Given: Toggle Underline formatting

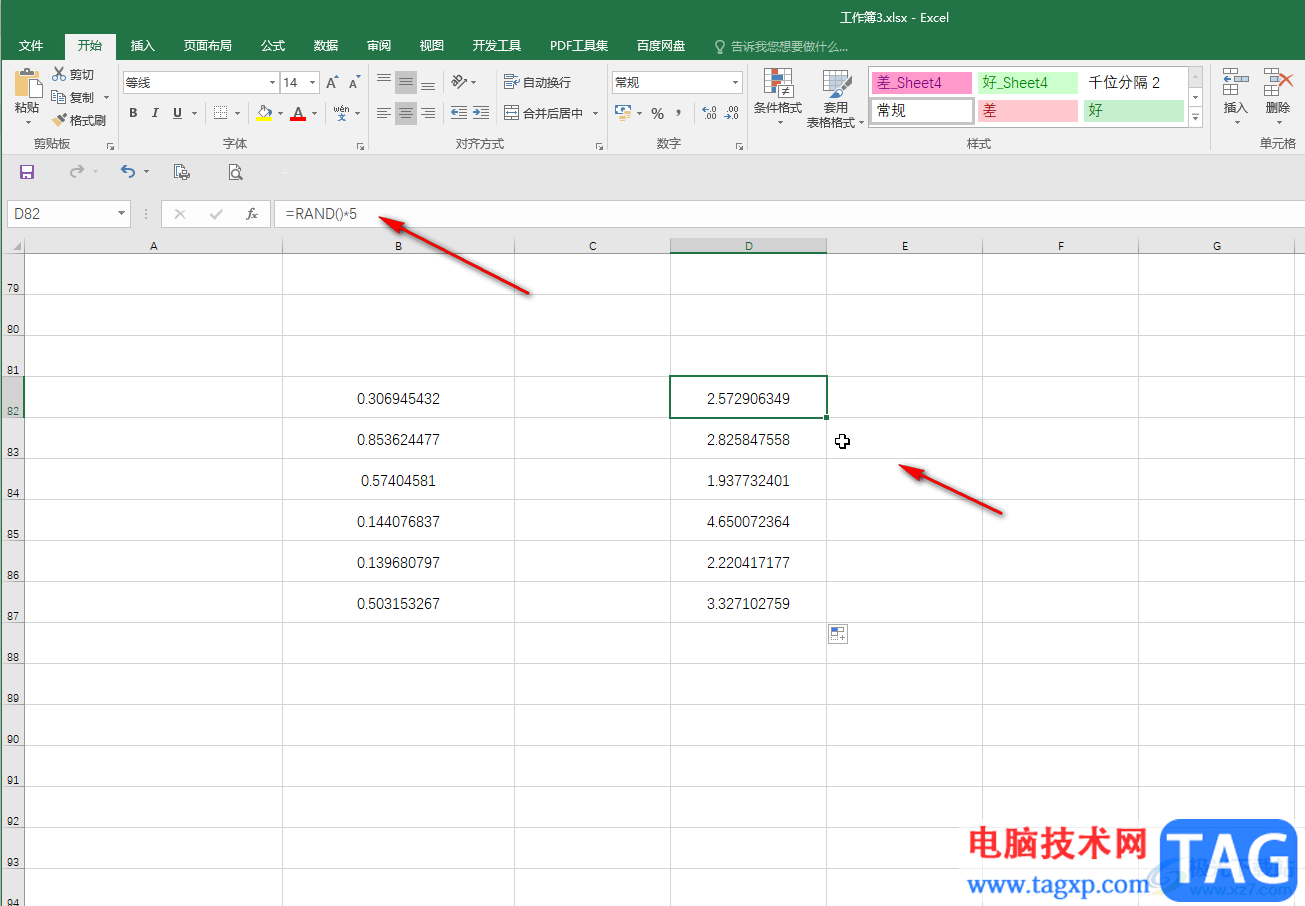Looking at the screenshot, I should click(x=178, y=113).
